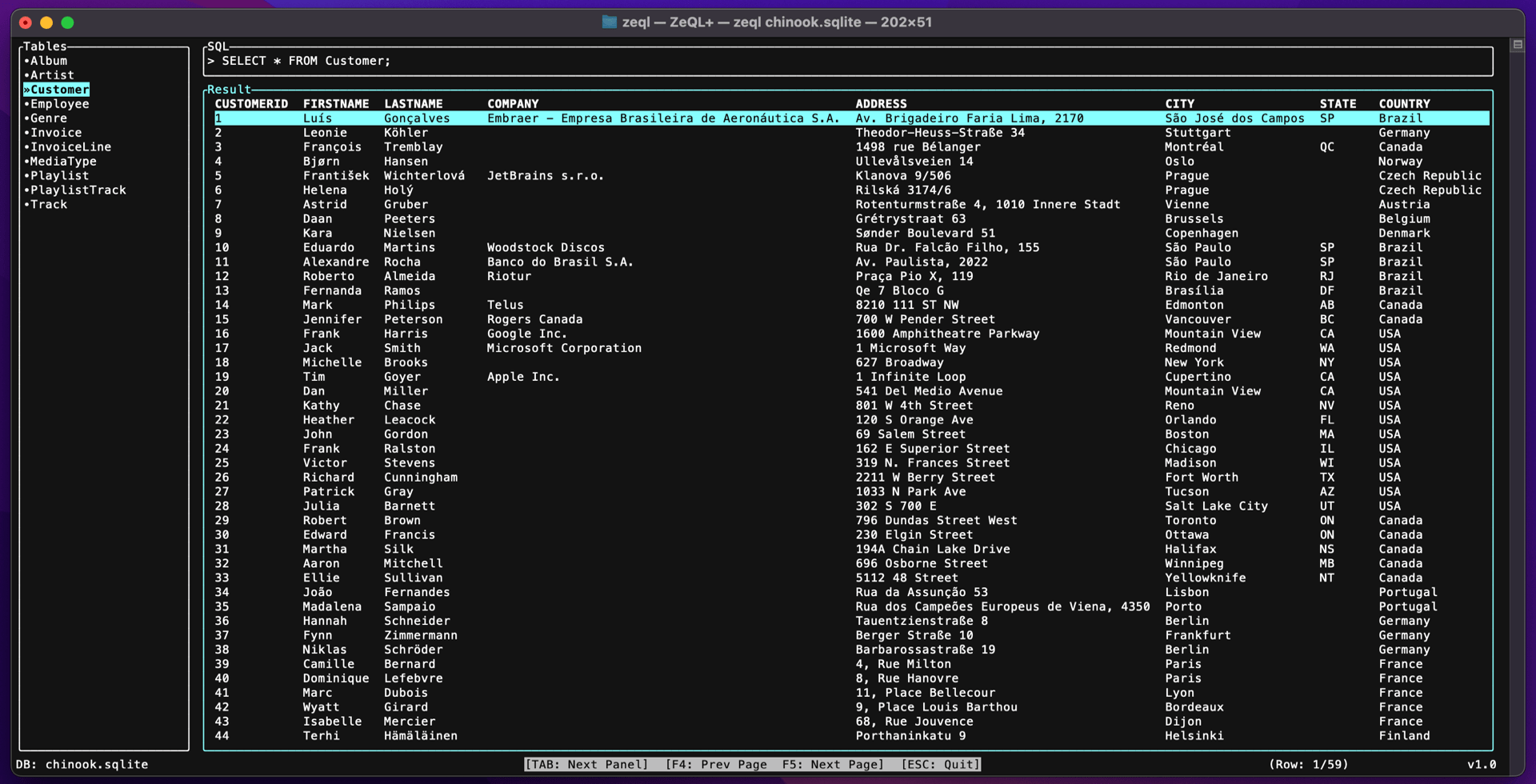Click the CUSTOMERID column header

251,104
